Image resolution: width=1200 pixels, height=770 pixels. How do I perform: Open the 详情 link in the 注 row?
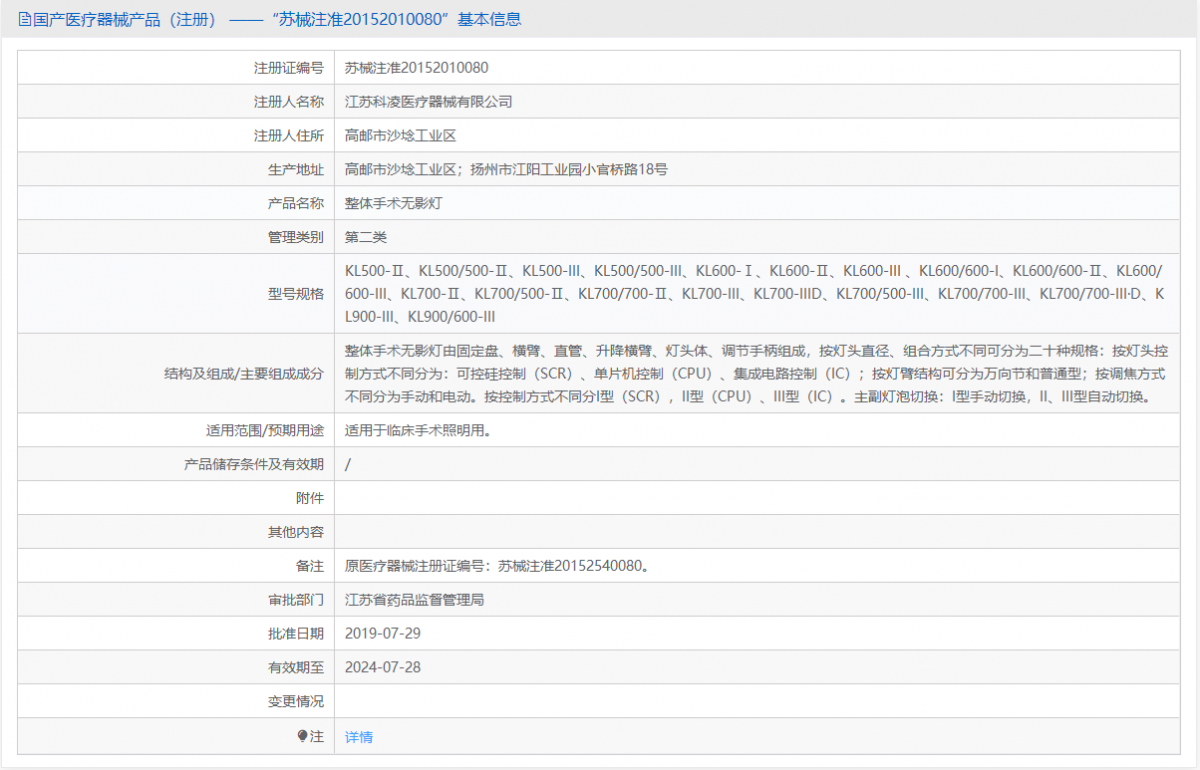(x=359, y=737)
